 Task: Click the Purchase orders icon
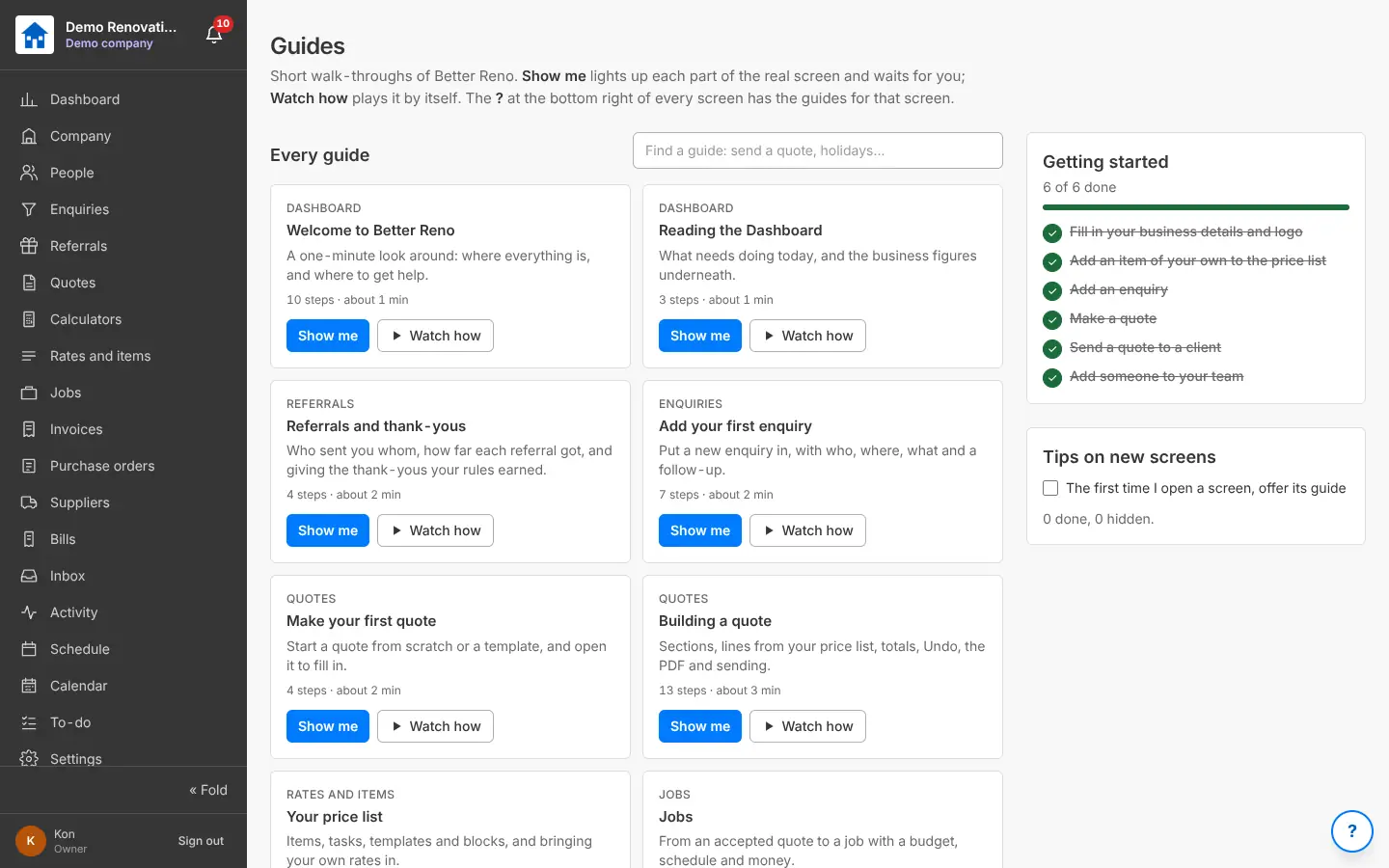[29, 466]
